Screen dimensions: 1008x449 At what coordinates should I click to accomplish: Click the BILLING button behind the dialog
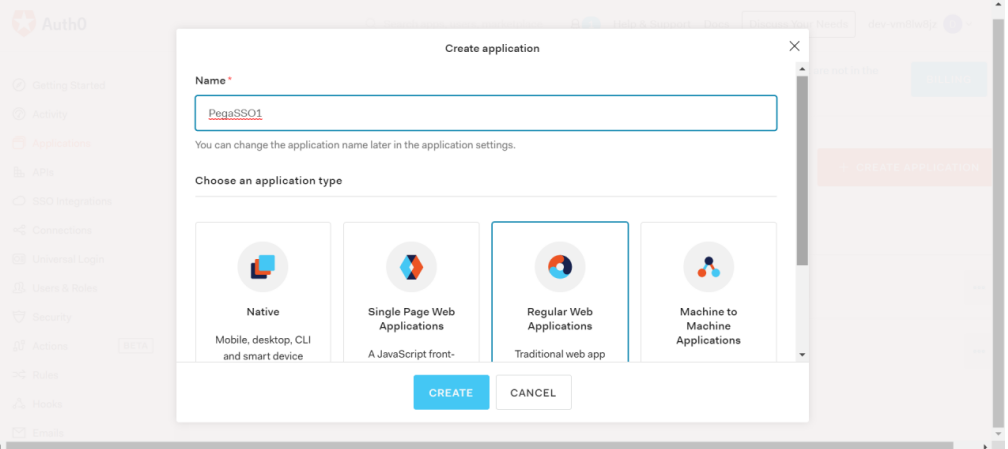point(949,79)
